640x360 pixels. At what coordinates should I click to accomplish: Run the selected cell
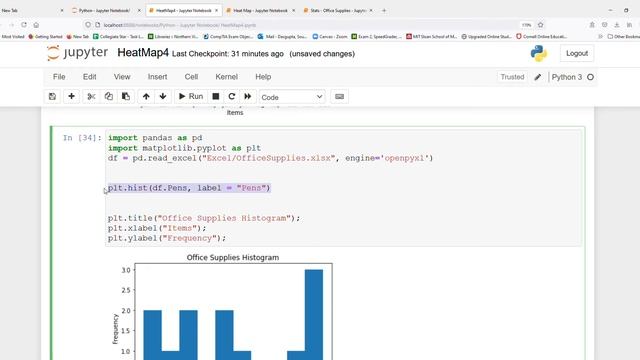[x=191, y=97]
